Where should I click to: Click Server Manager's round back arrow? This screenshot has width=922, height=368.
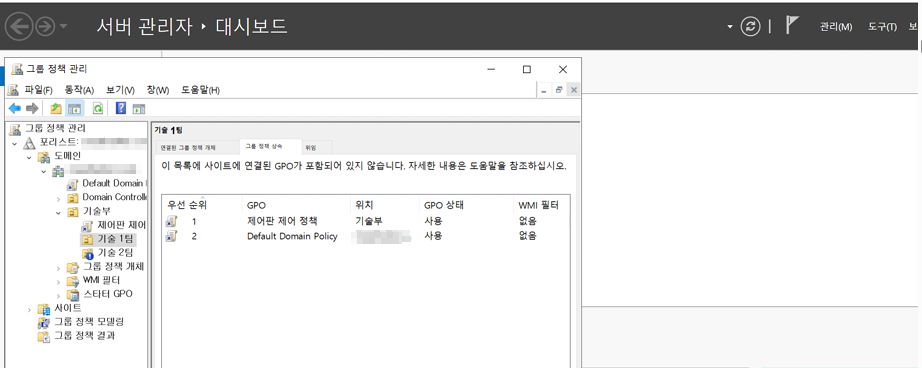click(19, 27)
